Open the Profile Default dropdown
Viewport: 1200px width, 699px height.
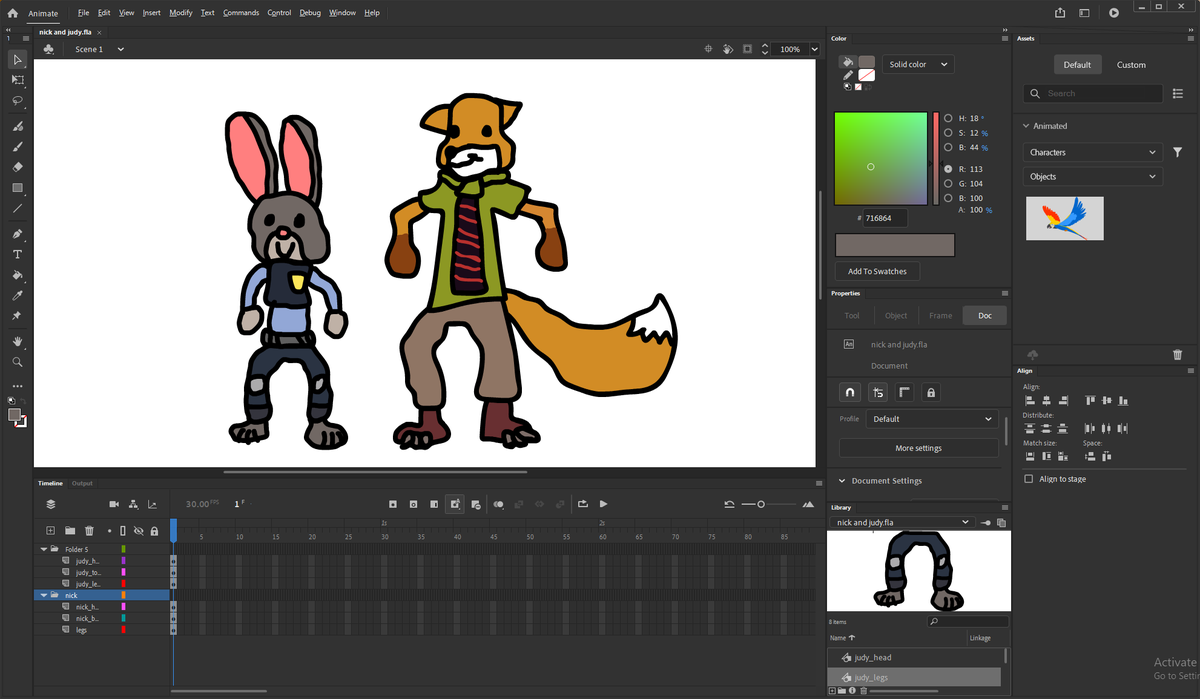pos(931,419)
